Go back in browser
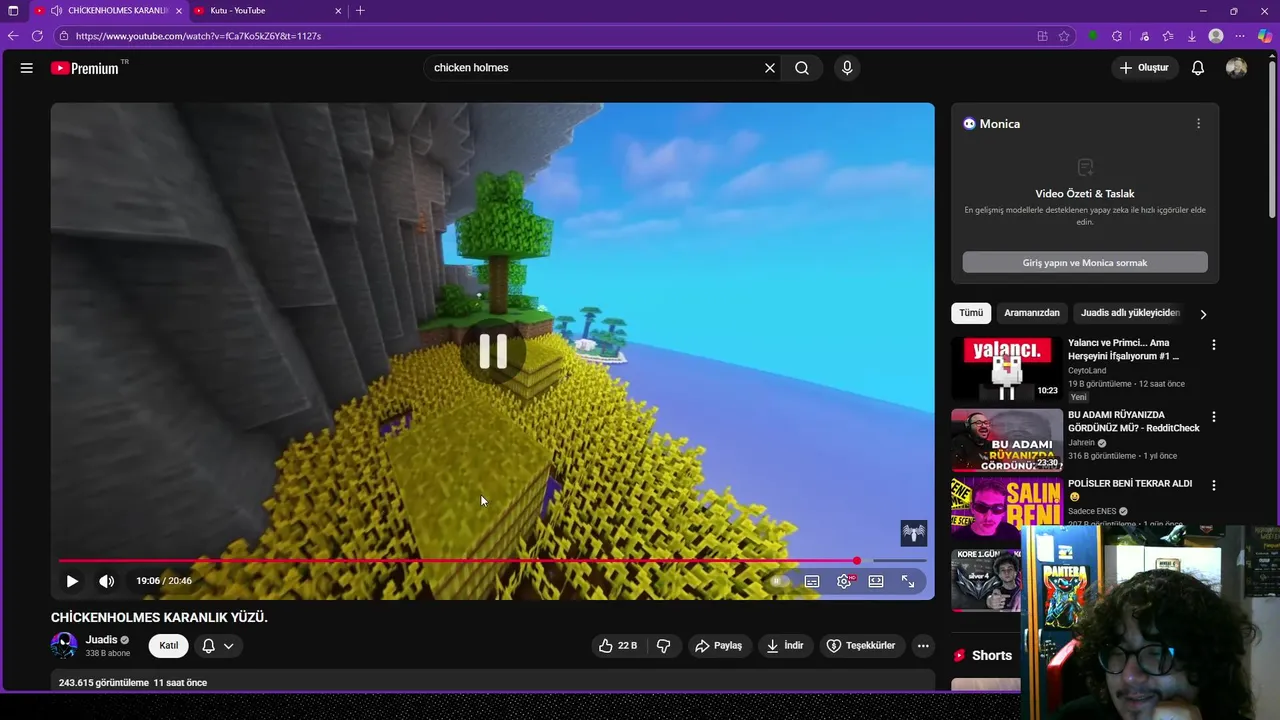This screenshot has width=1280, height=720. [x=13, y=36]
